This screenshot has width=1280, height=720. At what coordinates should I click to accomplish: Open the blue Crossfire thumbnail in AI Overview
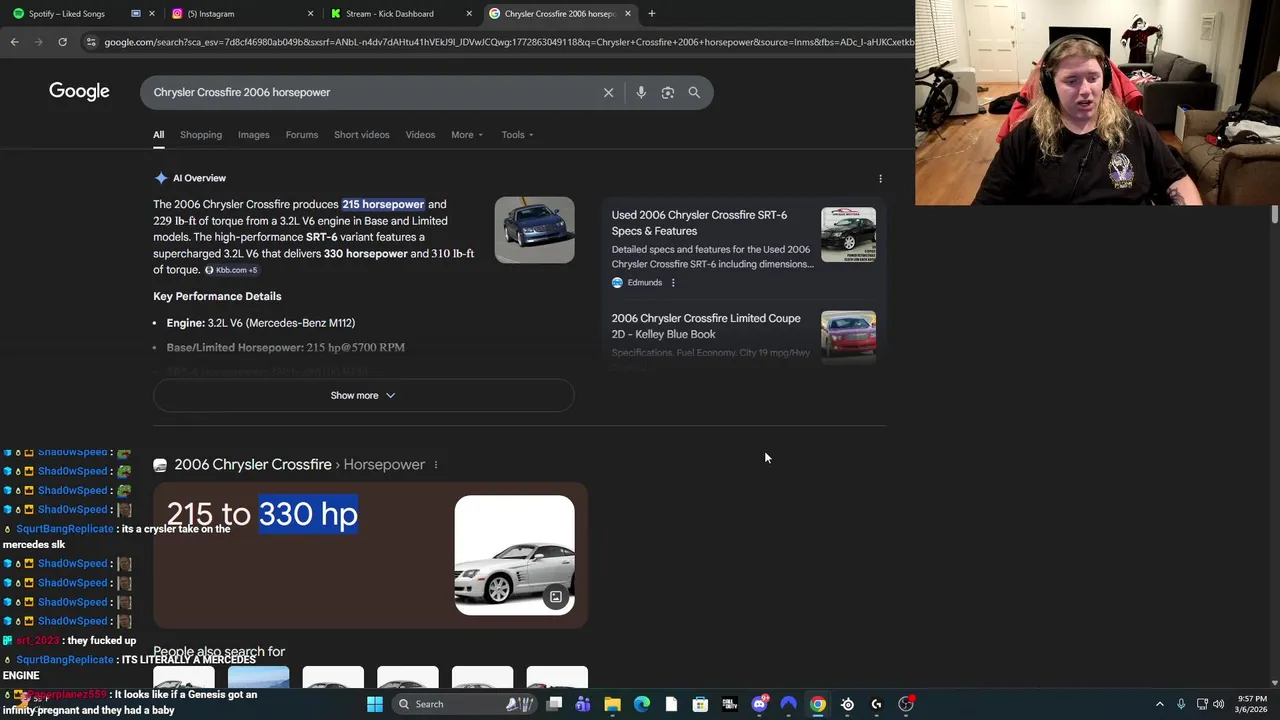534,230
